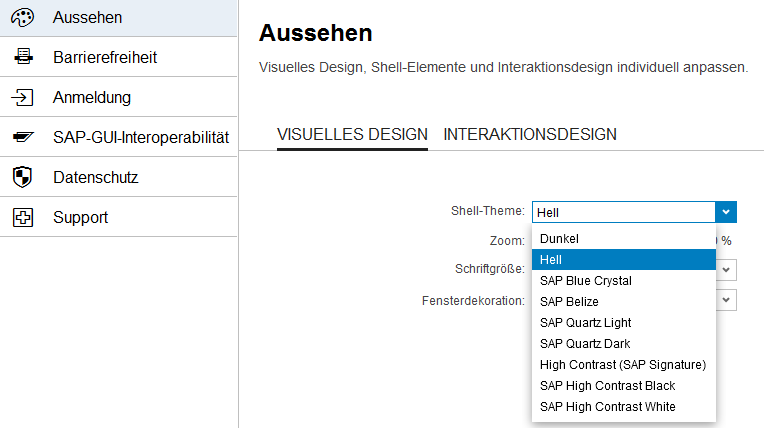764x428 pixels.
Task: Select High Contrast (SAP Signature) option
Action: tap(622, 365)
